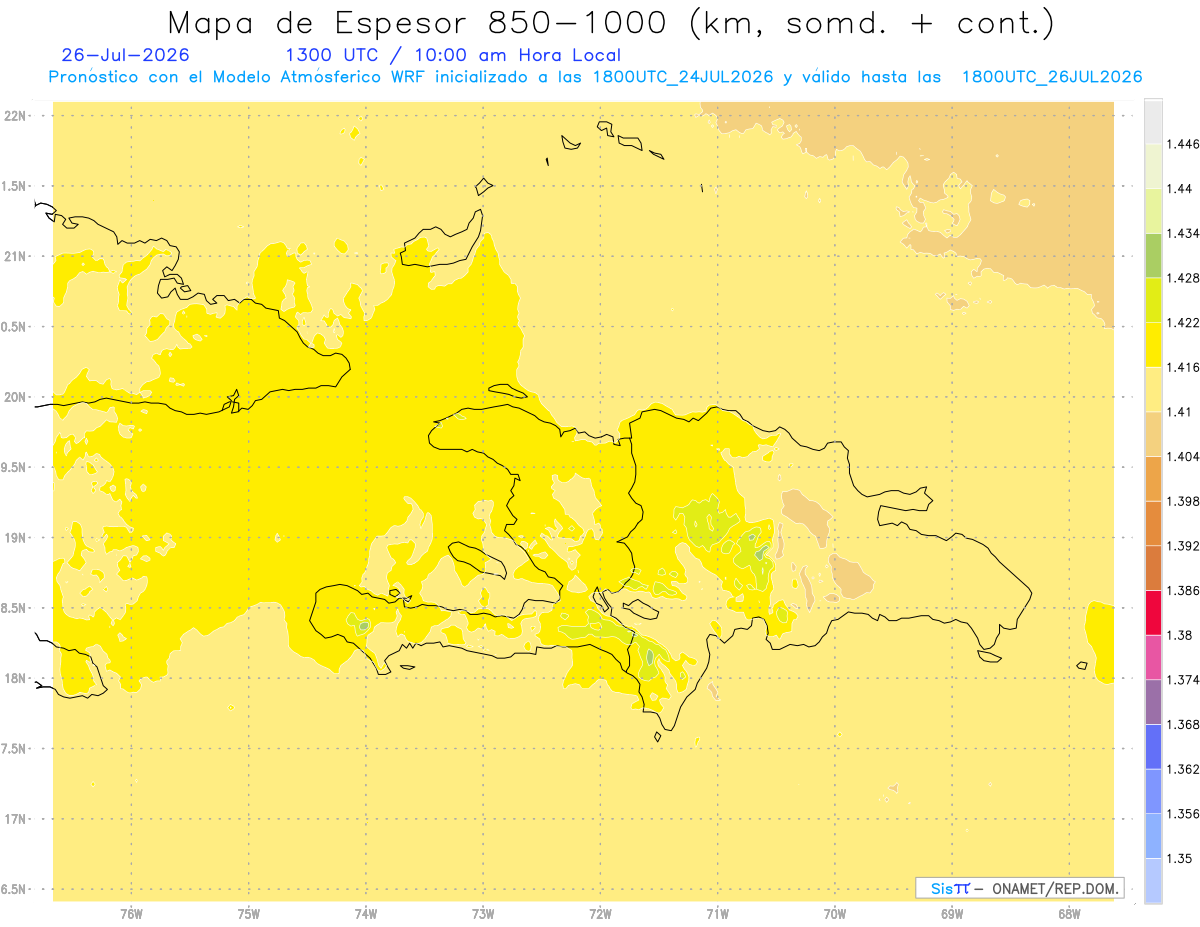Image resolution: width=1200 pixels, height=927 pixels.
Task: Click the 76W longitude label
Action: tap(131, 914)
